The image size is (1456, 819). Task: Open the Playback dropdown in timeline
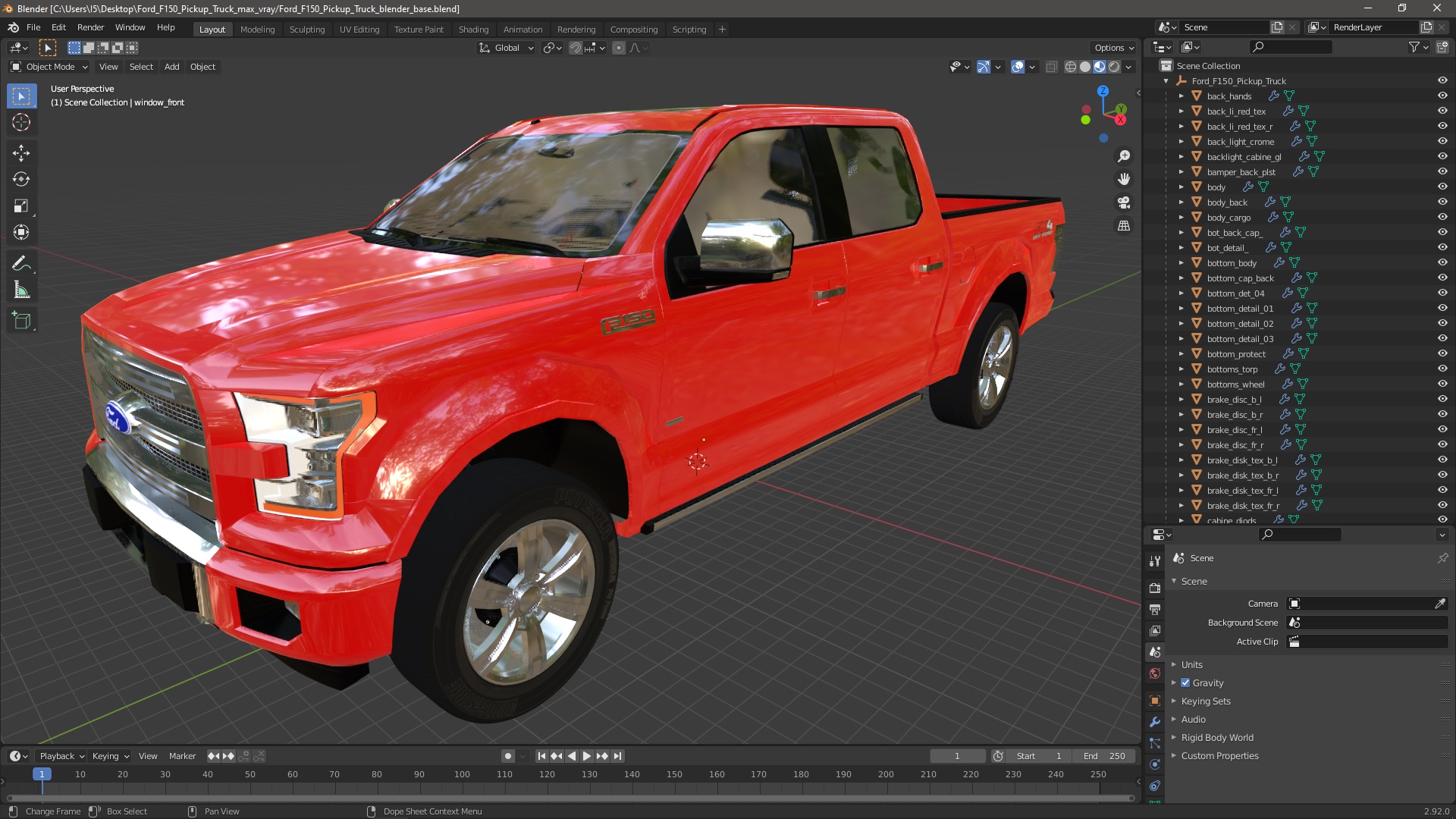point(62,756)
